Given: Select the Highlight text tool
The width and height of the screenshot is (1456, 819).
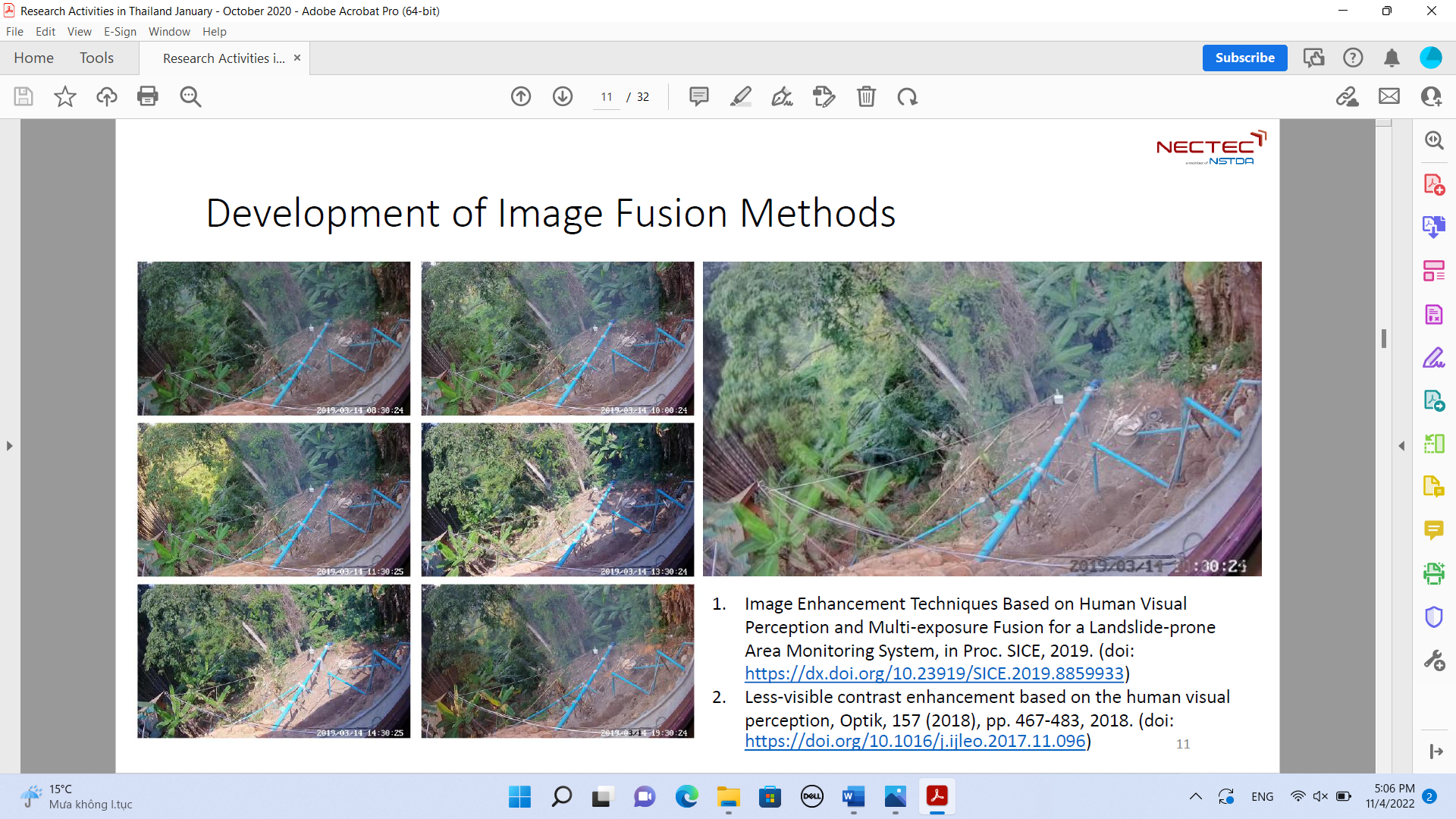Looking at the screenshot, I should coord(740,96).
